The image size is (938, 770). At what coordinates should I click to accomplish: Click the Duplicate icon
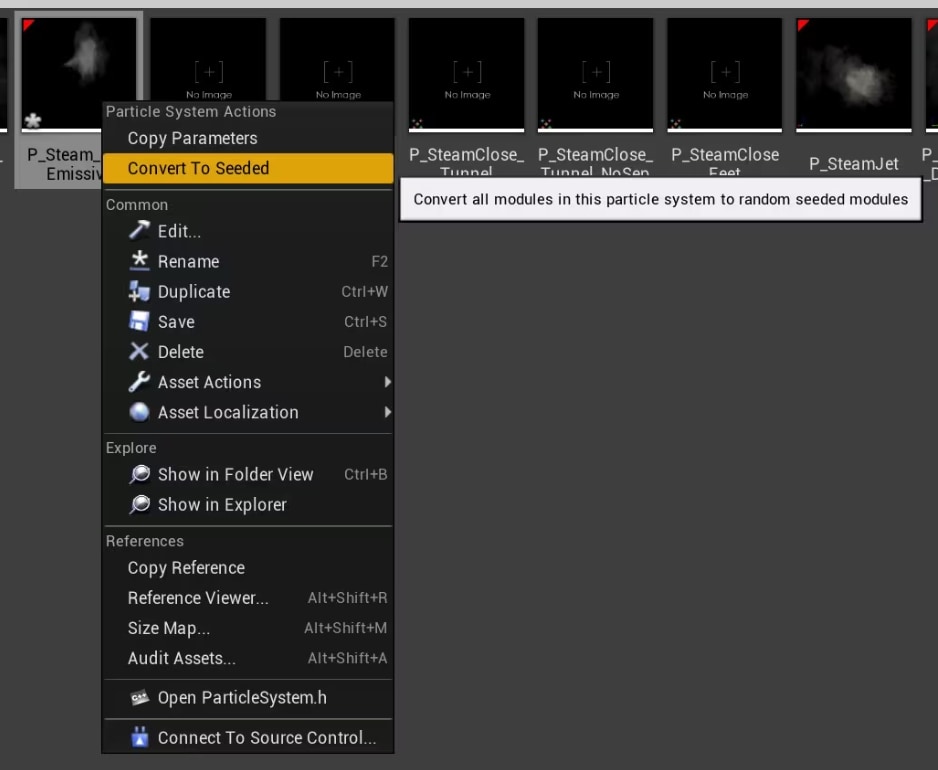(139, 292)
